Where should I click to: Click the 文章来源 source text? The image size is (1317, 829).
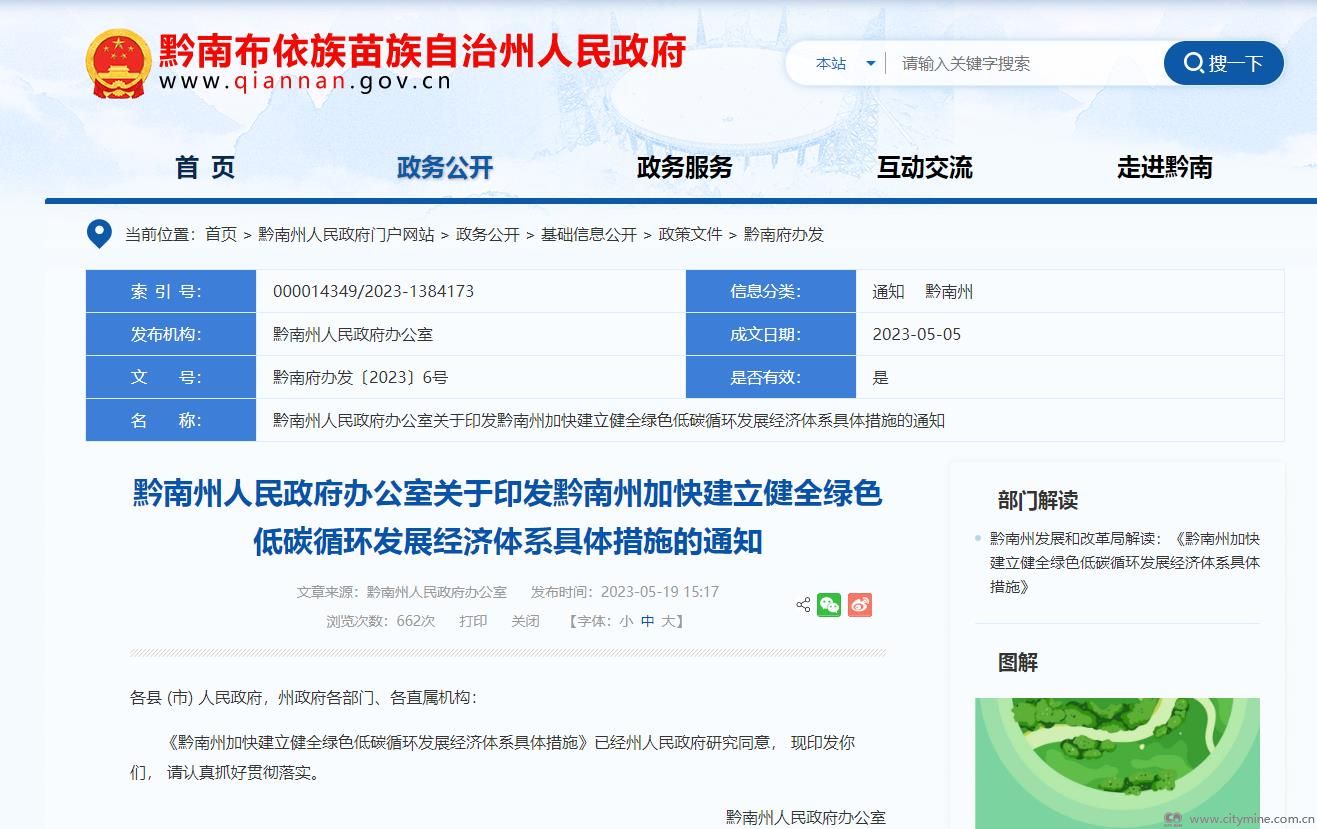point(401,592)
